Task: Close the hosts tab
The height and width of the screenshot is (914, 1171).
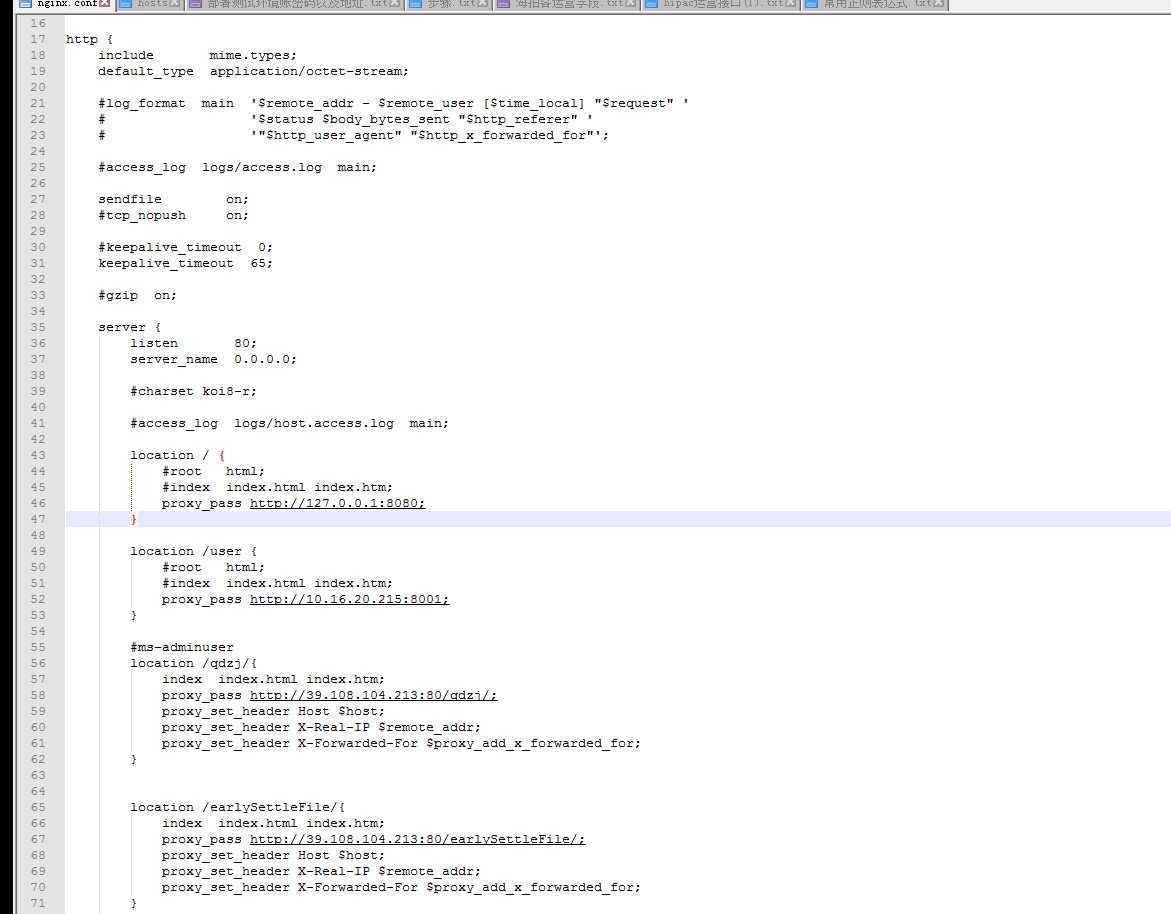Action: tap(175, 4)
